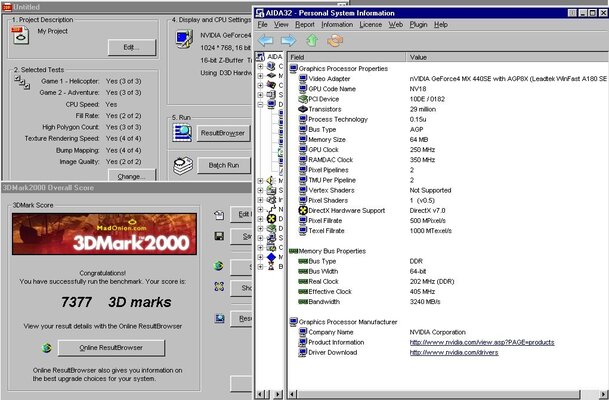Select the Texel Fillrate row
609x400 pixels.
[x=449, y=231]
